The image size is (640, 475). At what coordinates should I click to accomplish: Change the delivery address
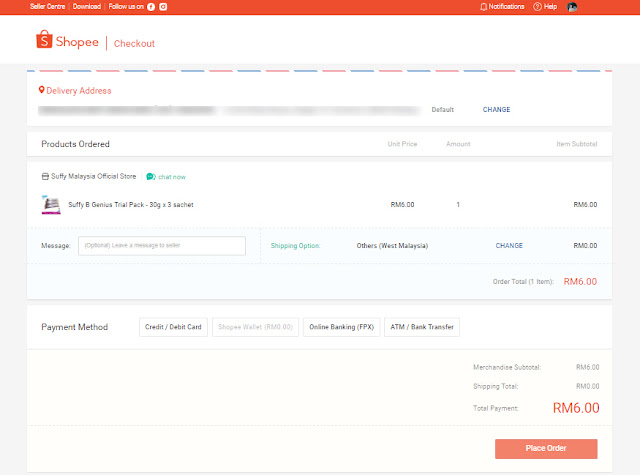pyautogui.click(x=496, y=109)
